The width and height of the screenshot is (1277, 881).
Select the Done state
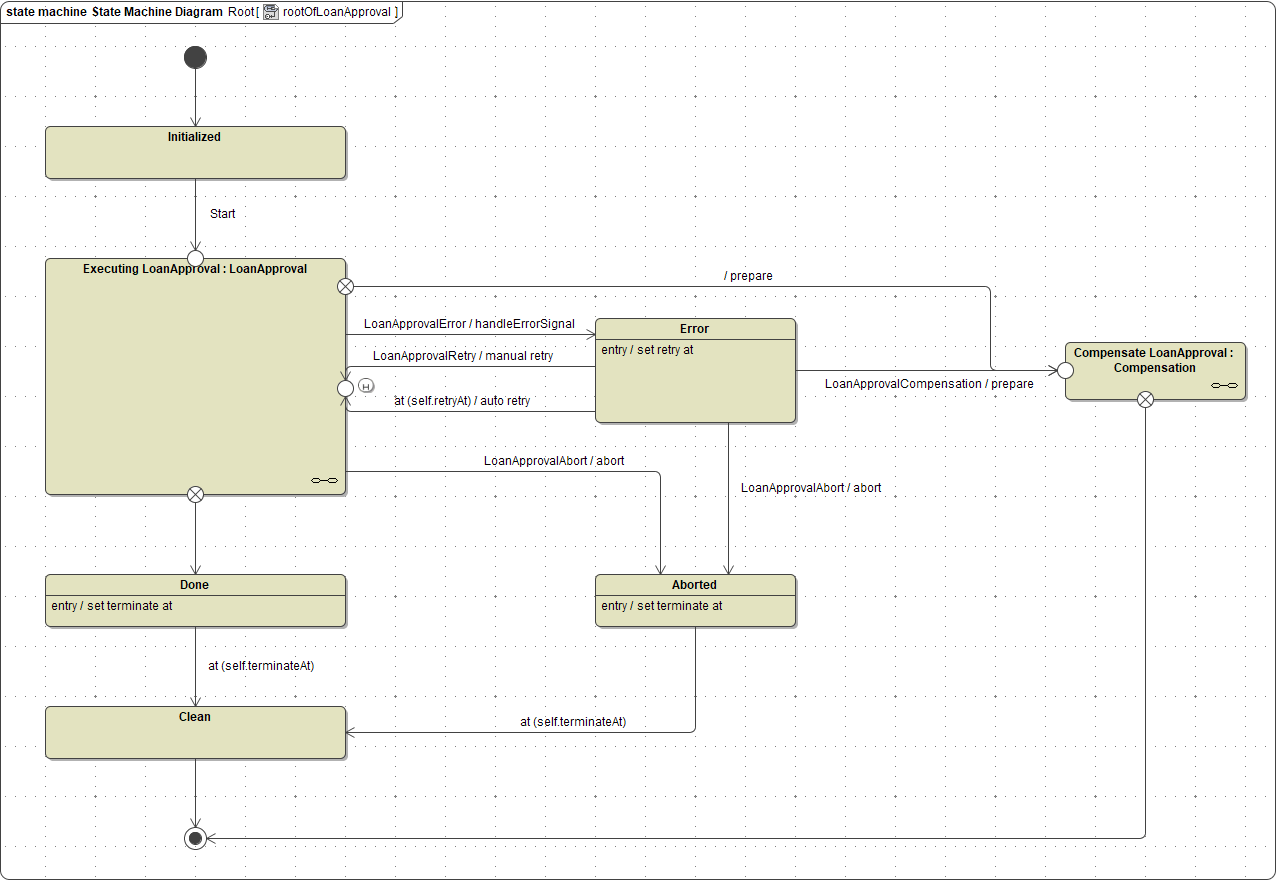pos(195,600)
